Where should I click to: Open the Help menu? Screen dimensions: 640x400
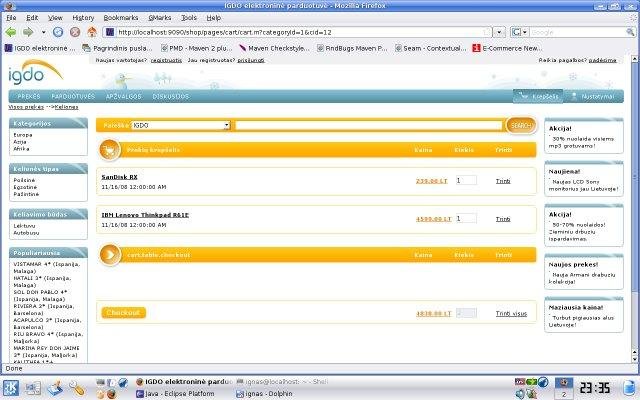[213, 18]
